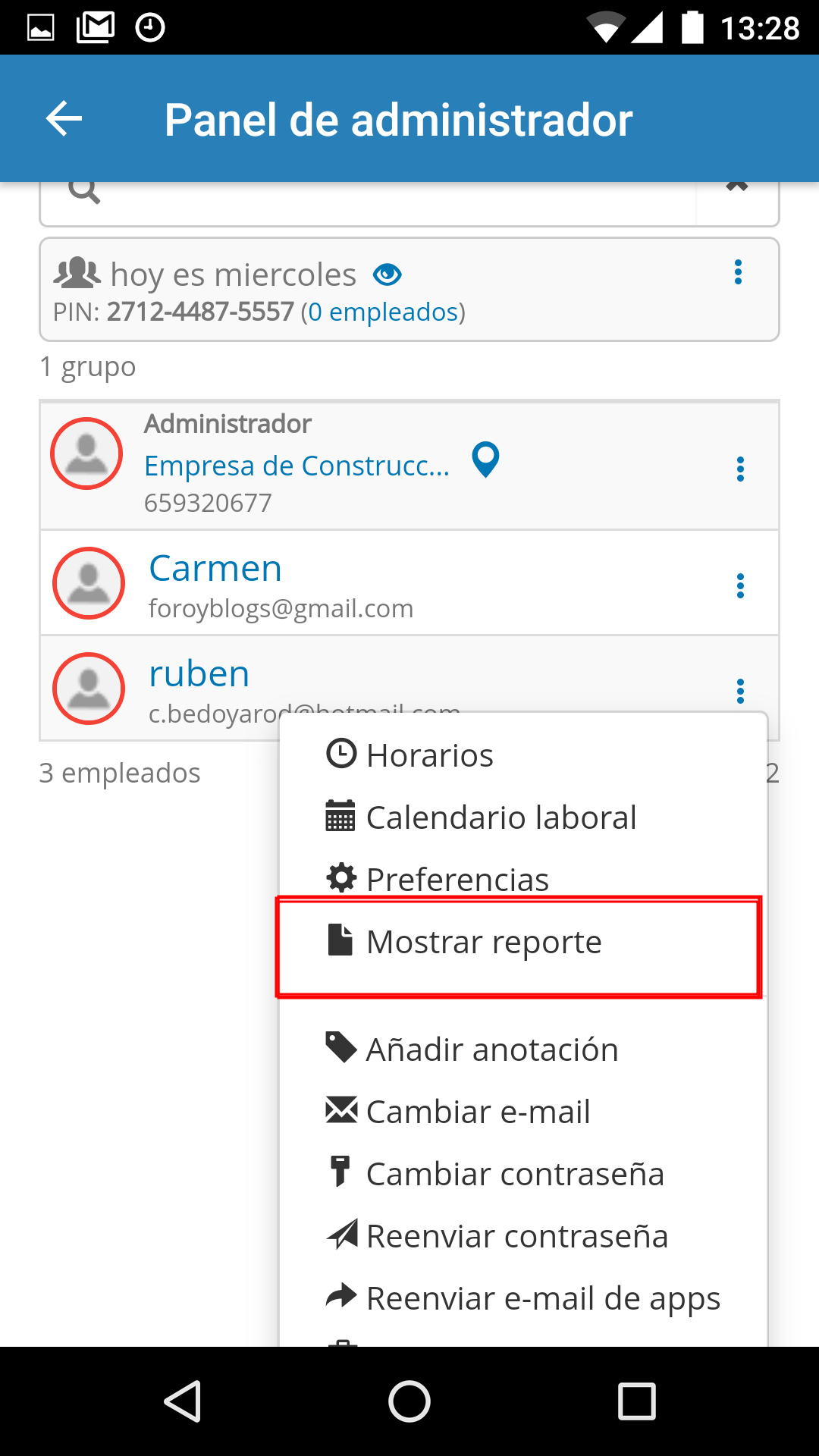This screenshot has height=1456, width=819.
Task: Tap ruben's profile avatar
Action: (89, 689)
